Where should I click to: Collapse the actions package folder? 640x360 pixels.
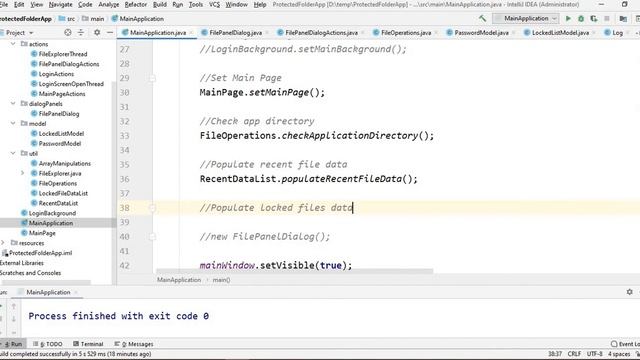point(13,44)
